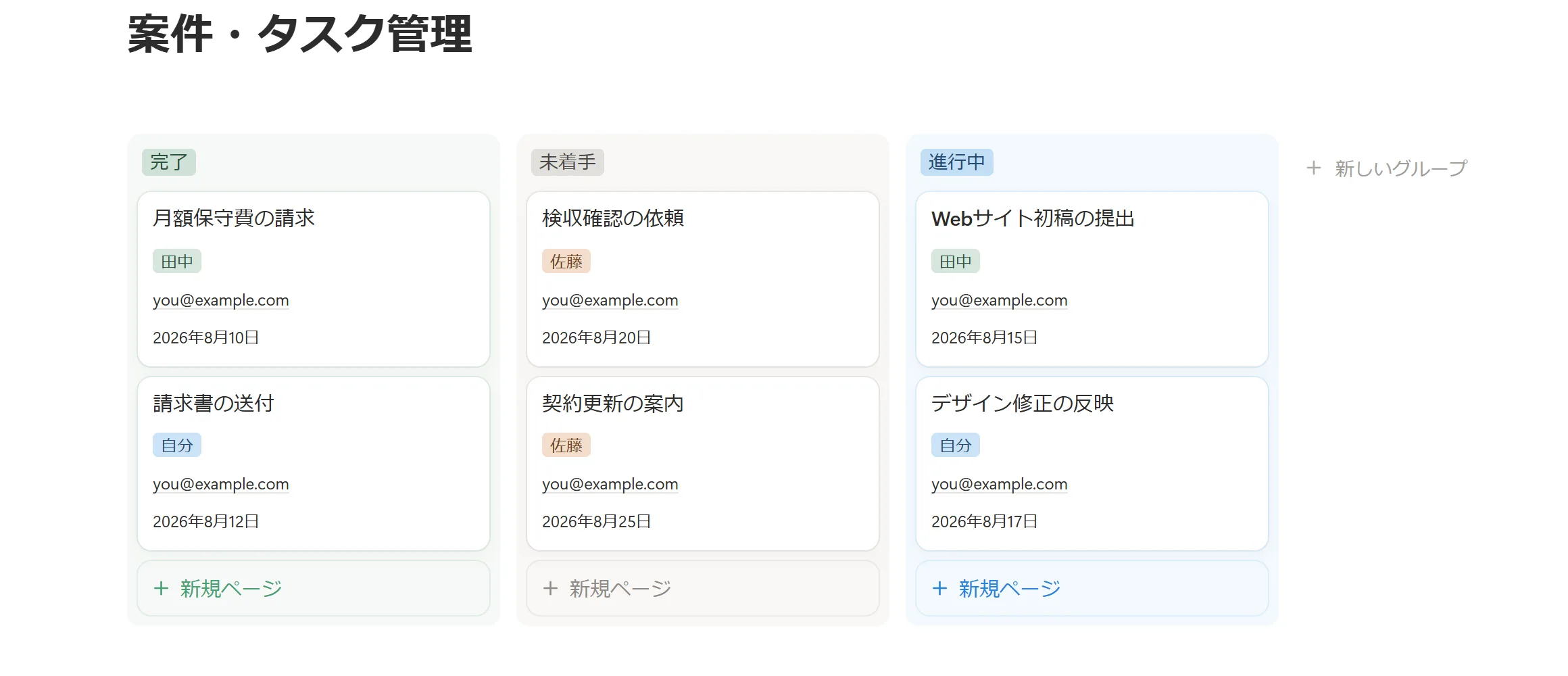Open email link on 月額保守費の請求 card
Screen dimensions: 1568x676
coord(221,300)
